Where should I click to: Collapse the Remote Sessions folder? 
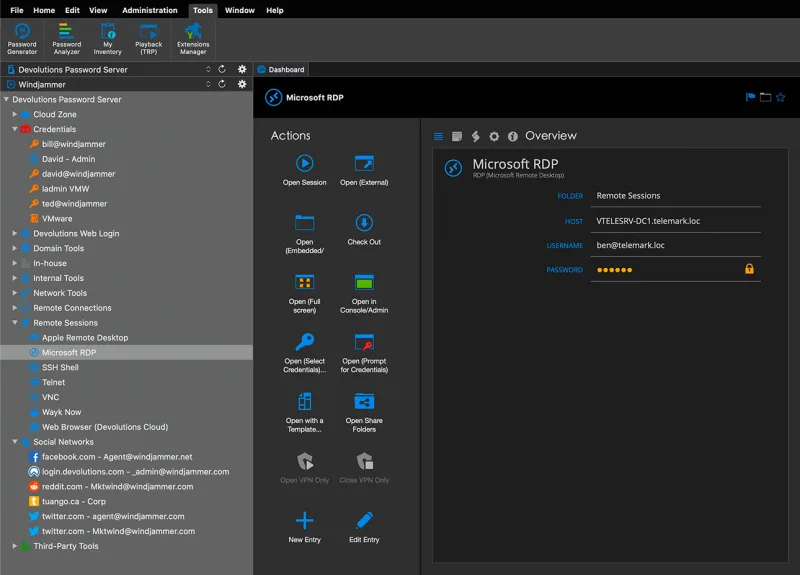(15, 322)
